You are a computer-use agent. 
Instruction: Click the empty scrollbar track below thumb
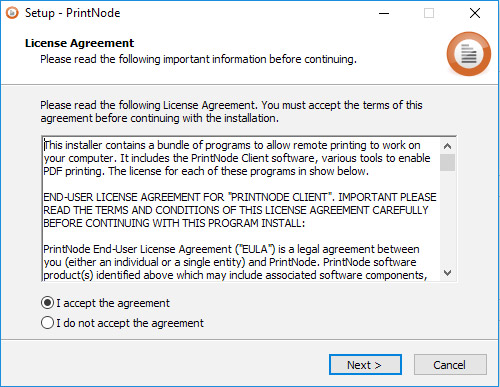pyautogui.click(x=447, y=218)
